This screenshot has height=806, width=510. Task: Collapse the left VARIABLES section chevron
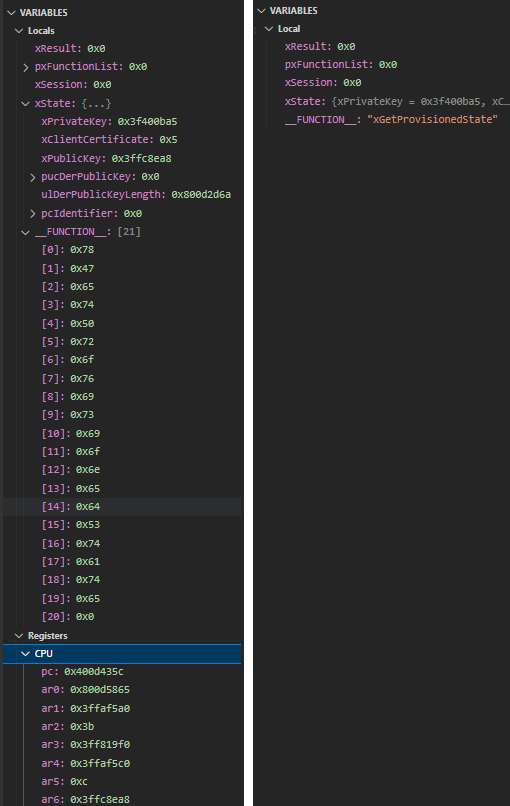(x=11, y=13)
